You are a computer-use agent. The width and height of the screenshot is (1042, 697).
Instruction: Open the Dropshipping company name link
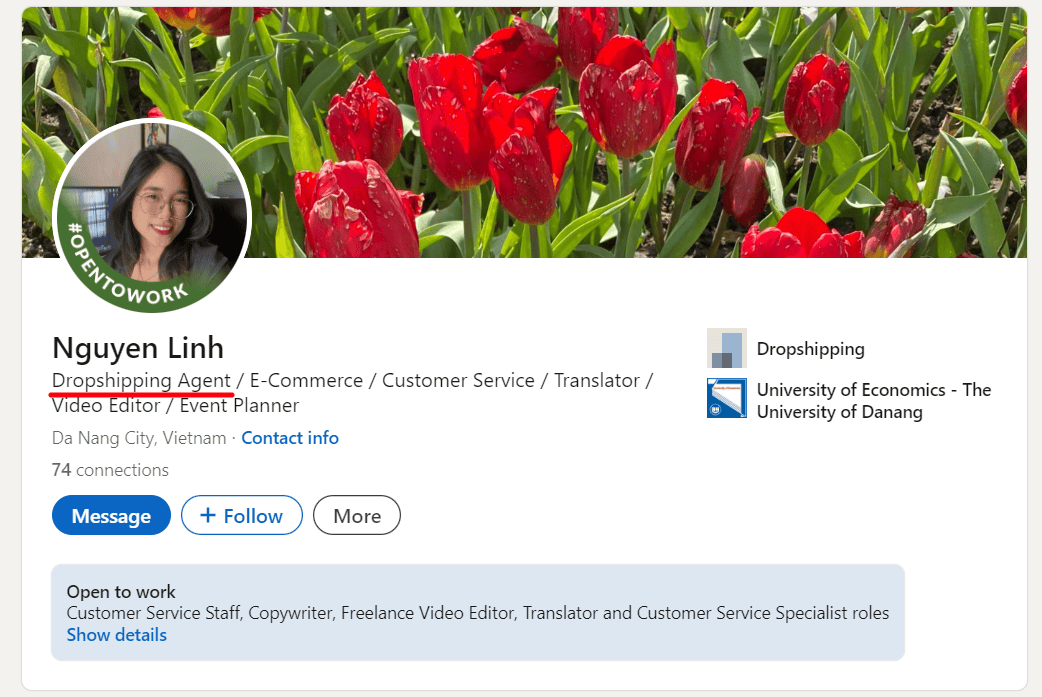pos(810,349)
